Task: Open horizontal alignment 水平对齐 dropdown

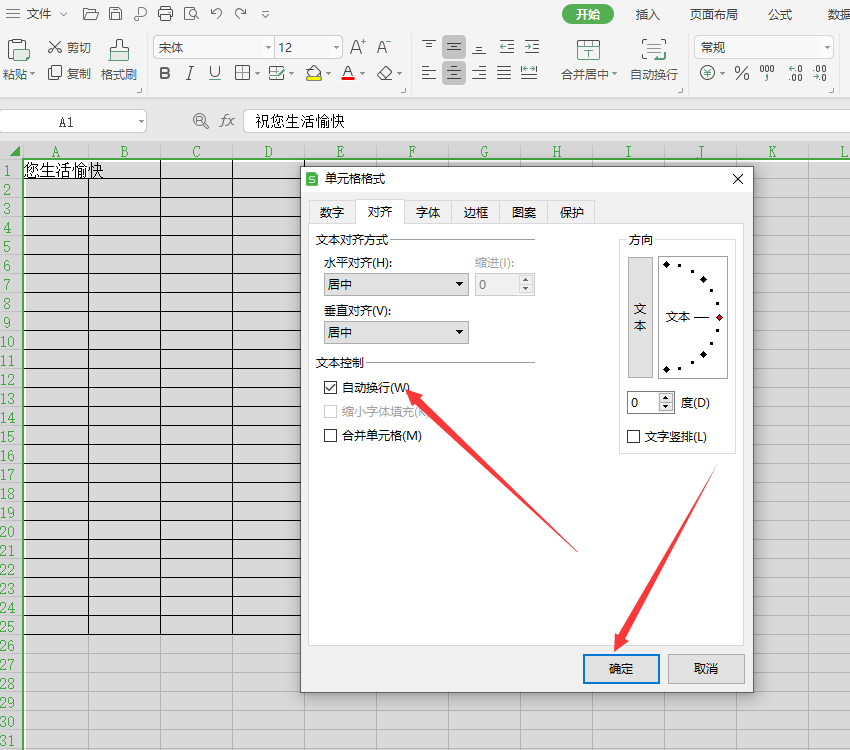Action: click(396, 285)
